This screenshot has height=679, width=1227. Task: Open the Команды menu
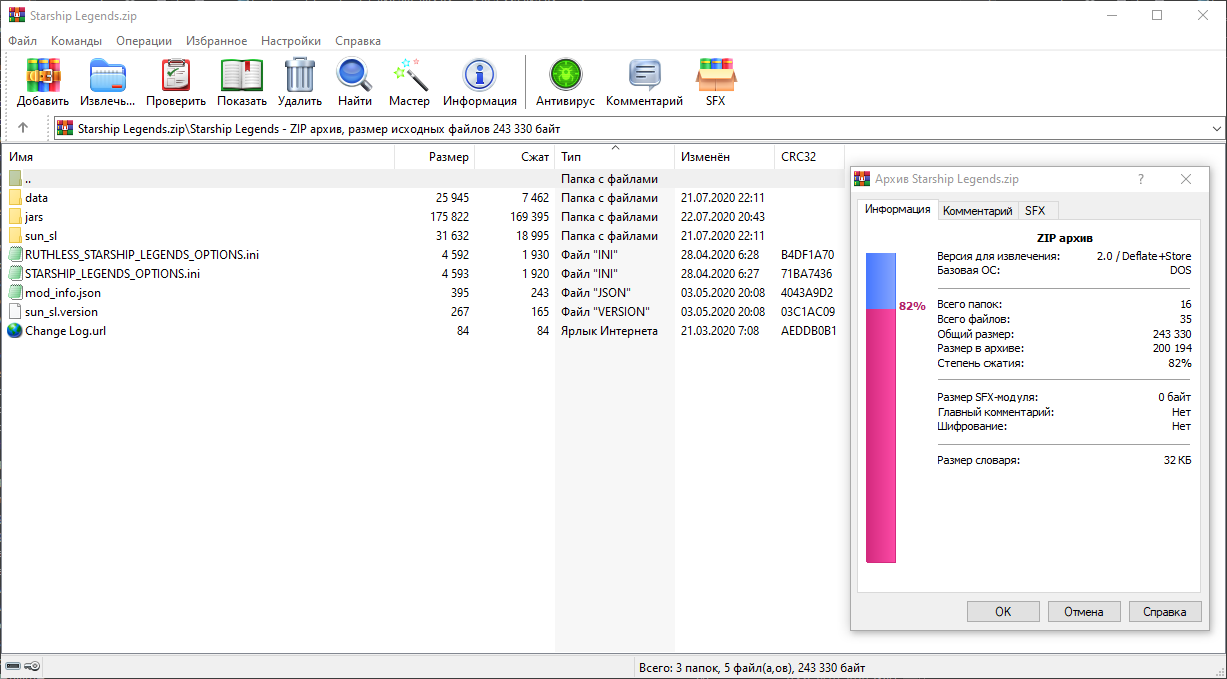[76, 41]
